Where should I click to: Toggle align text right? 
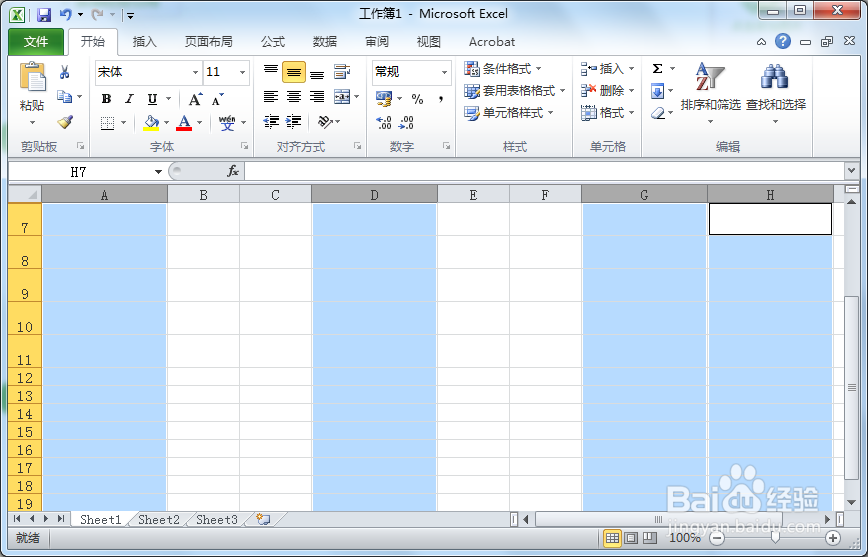317,97
